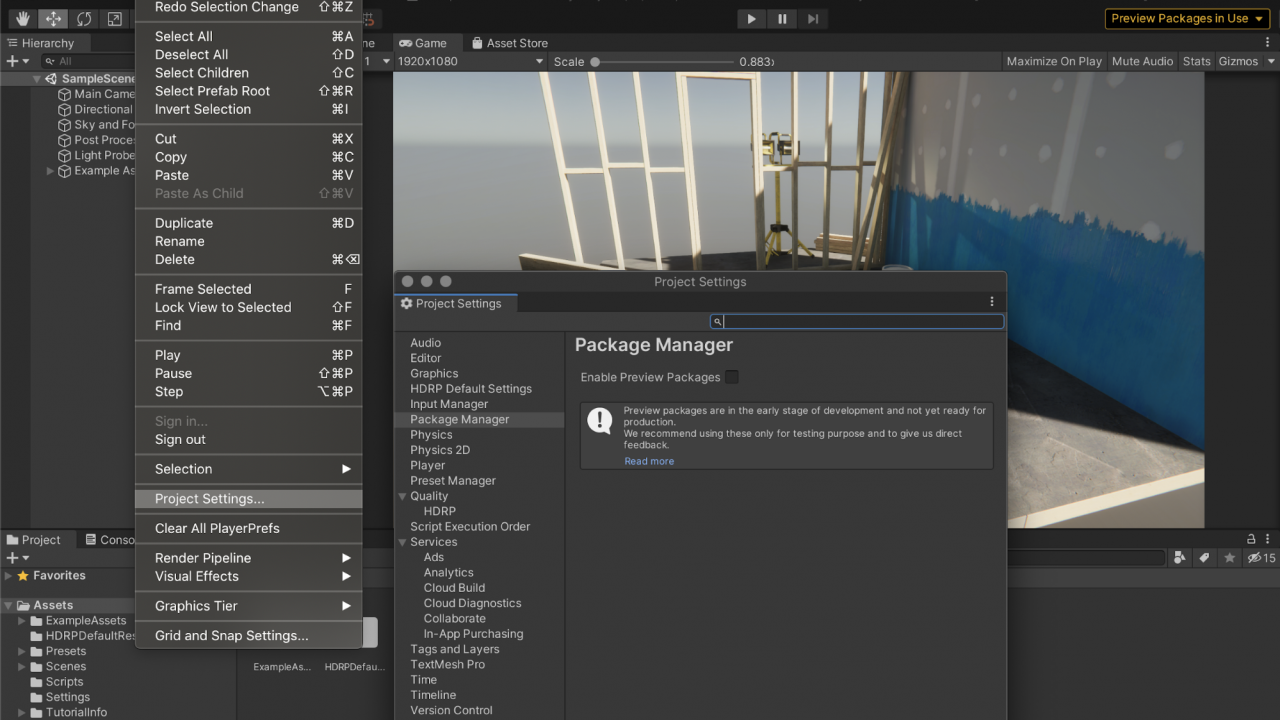Click the Read more link in Package Manager
This screenshot has height=720, width=1280.
tap(649, 461)
